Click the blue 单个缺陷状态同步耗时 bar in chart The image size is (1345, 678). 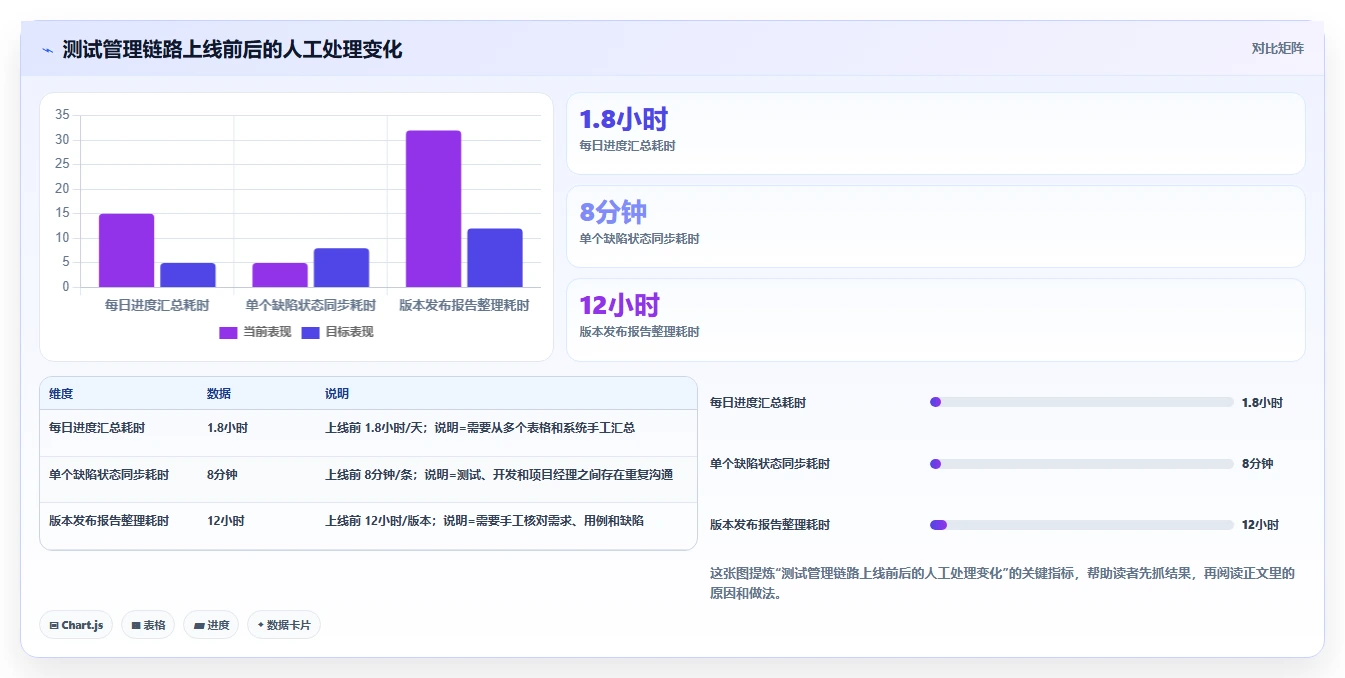[341, 268]
